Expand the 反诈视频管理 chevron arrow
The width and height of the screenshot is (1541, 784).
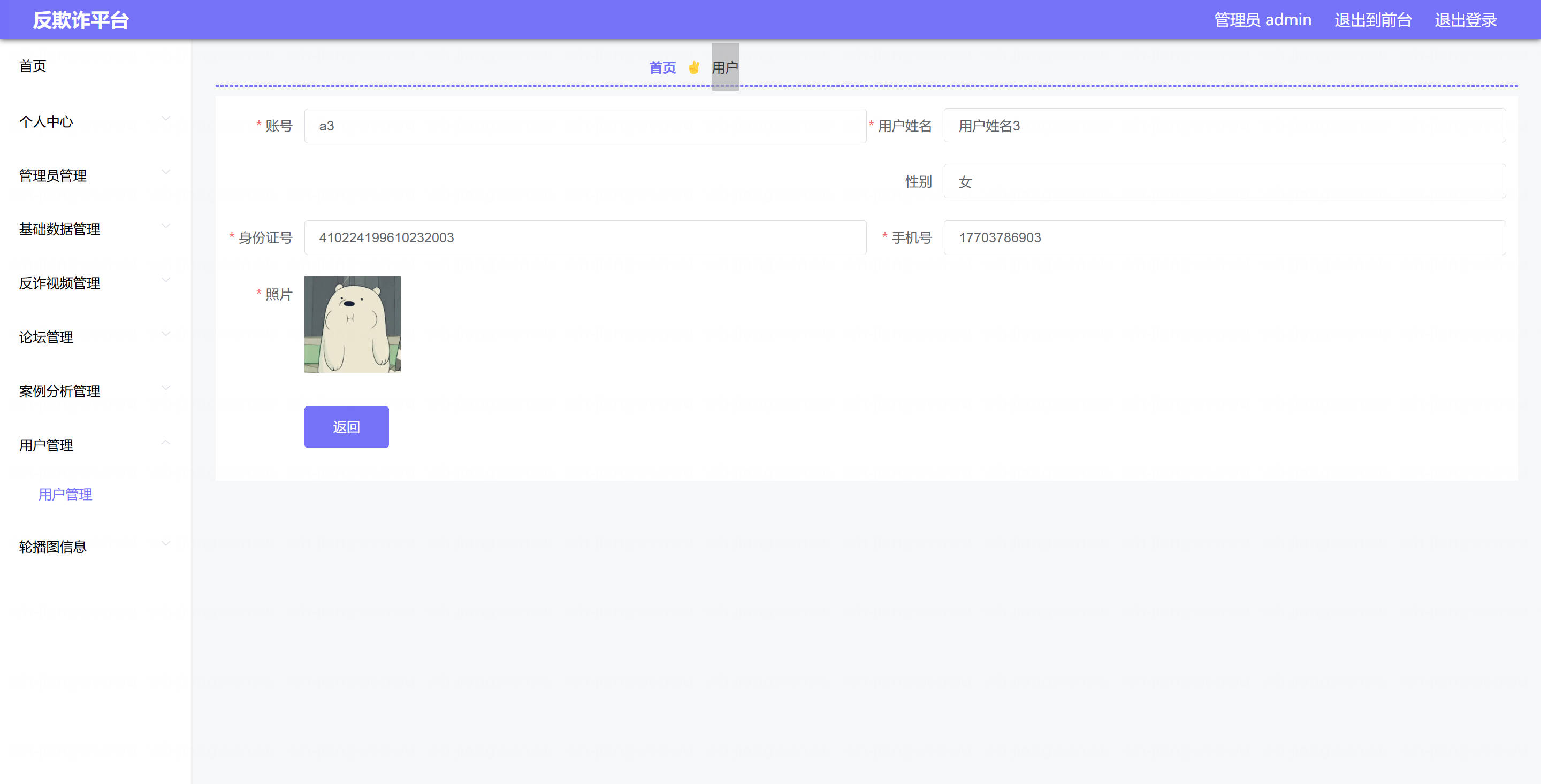pyautogui.click(x=166, y=280)
